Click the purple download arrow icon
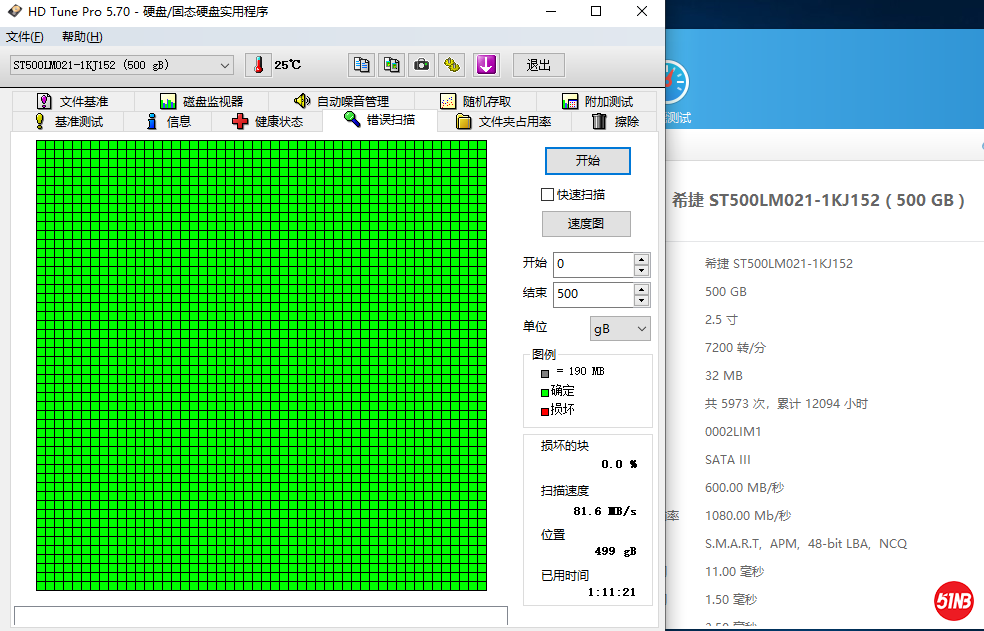984x631 pixels. pyautogui.click(x=486, y=65)
